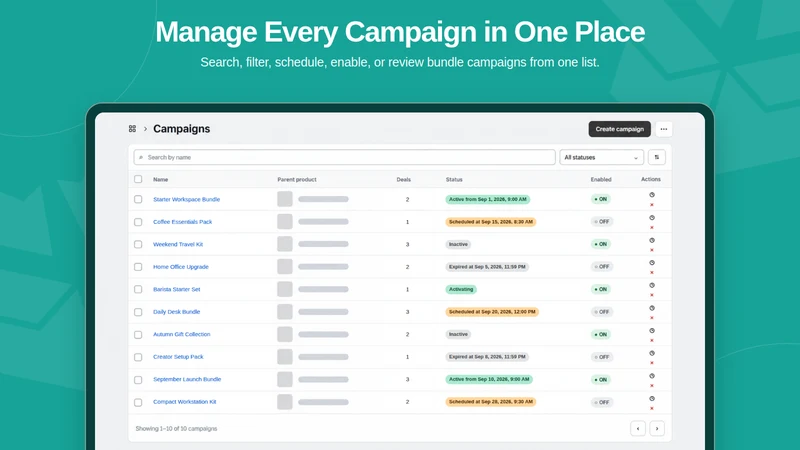
Task: Delete Coffee Essentials Pack with red X icon
Action: [x=652, y=228]
